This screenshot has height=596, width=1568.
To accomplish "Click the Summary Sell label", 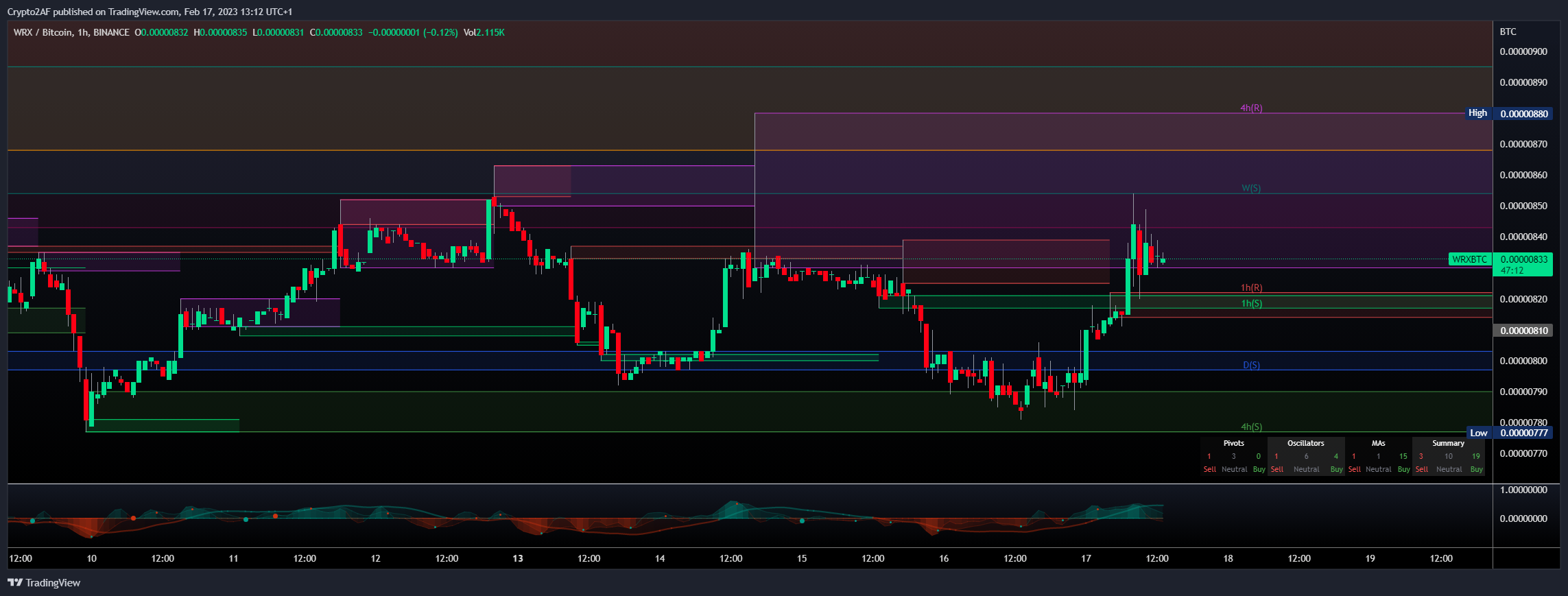I will tap(1421, 469).
